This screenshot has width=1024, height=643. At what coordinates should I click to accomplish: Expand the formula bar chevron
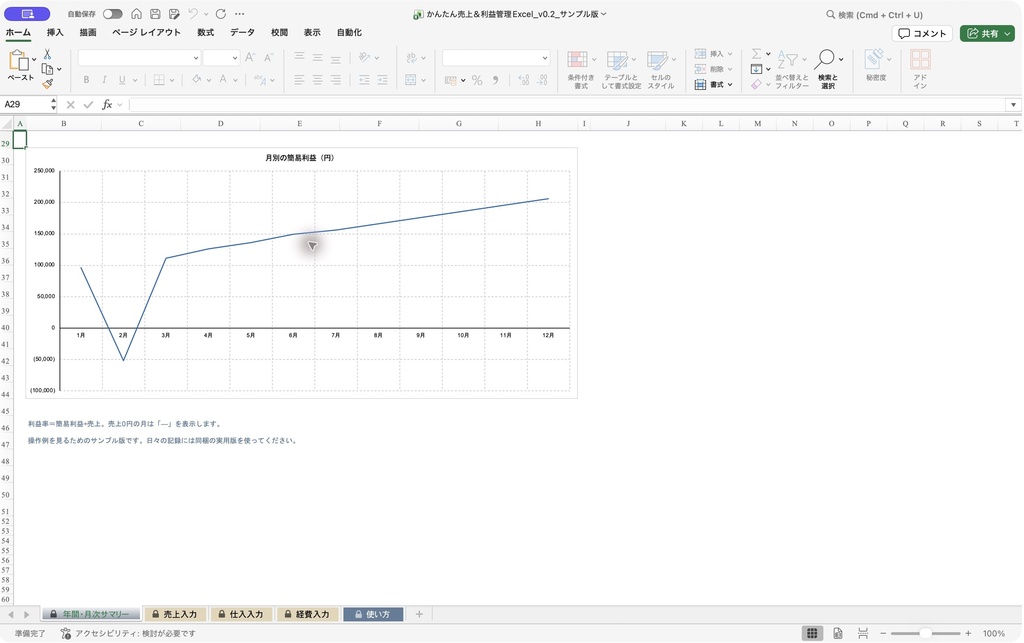pos(1013,104)
